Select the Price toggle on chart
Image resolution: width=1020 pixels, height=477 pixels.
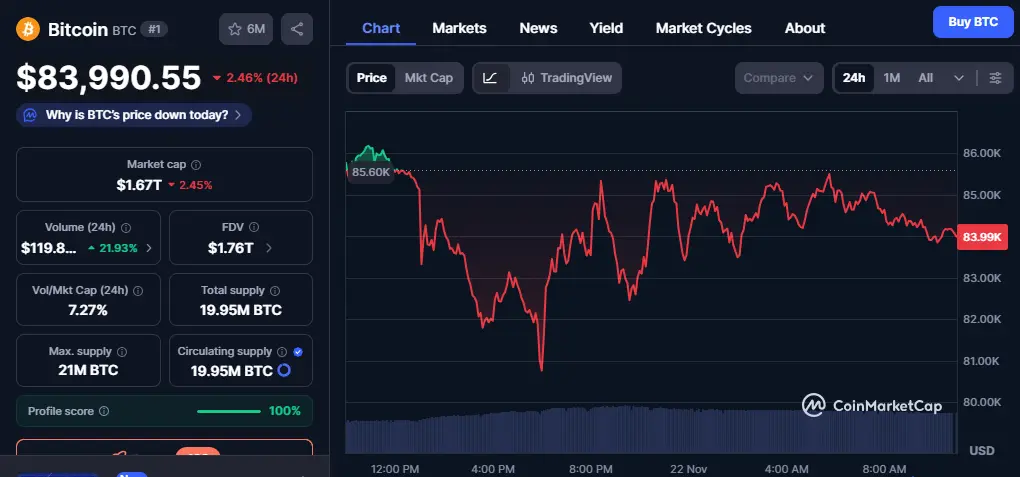[371, 78]
